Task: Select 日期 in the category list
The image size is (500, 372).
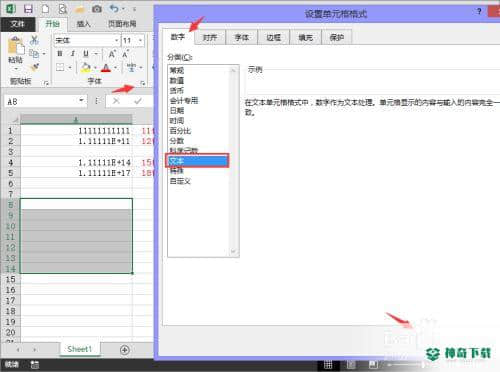Action: 177,110
